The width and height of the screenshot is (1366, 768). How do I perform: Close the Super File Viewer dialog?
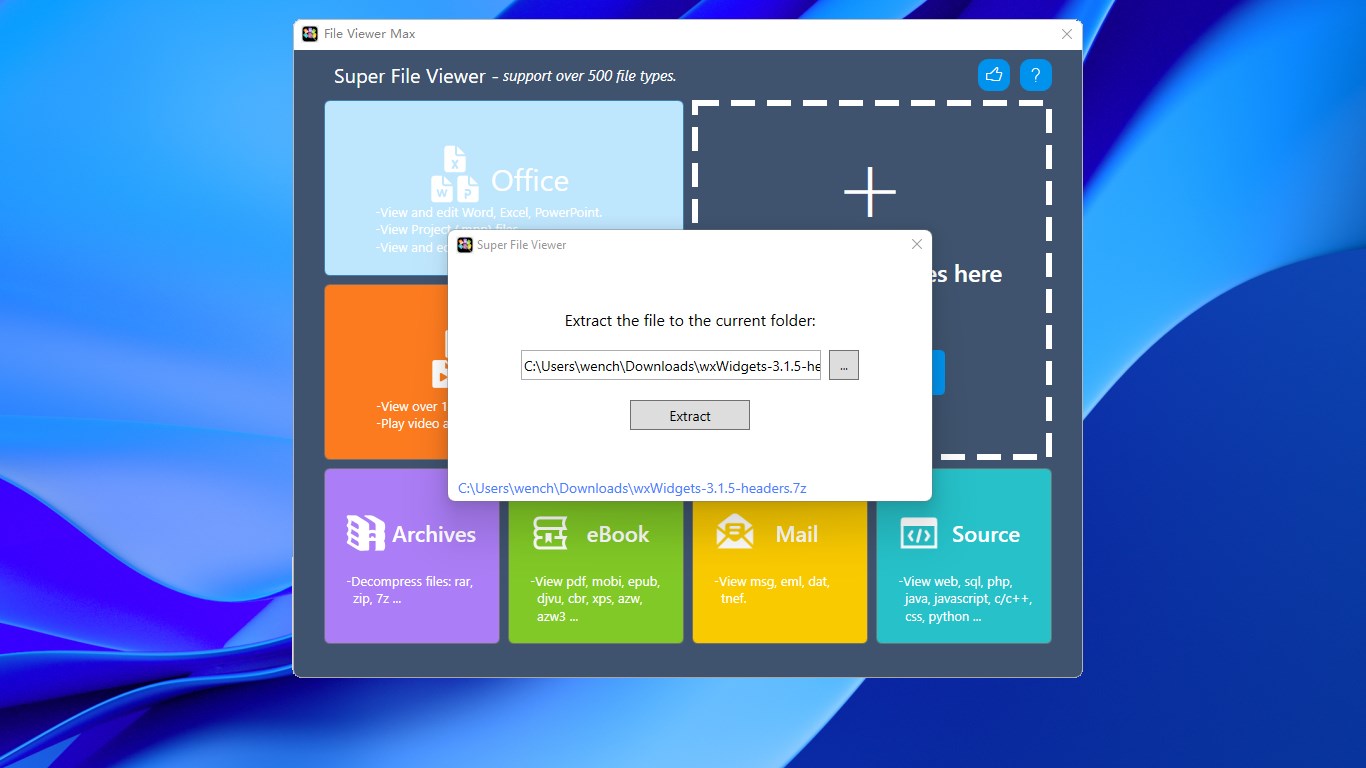(917, 245)
